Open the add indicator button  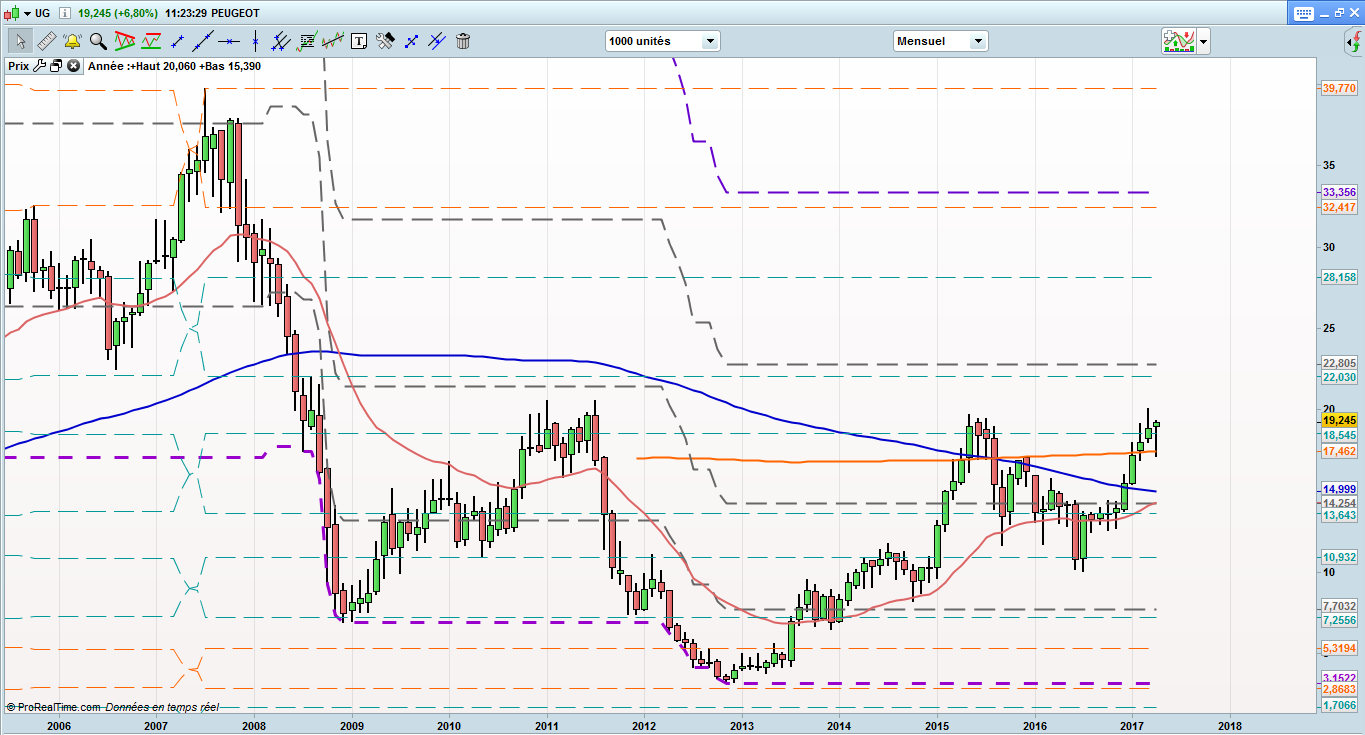click(x=1178, y=41)
